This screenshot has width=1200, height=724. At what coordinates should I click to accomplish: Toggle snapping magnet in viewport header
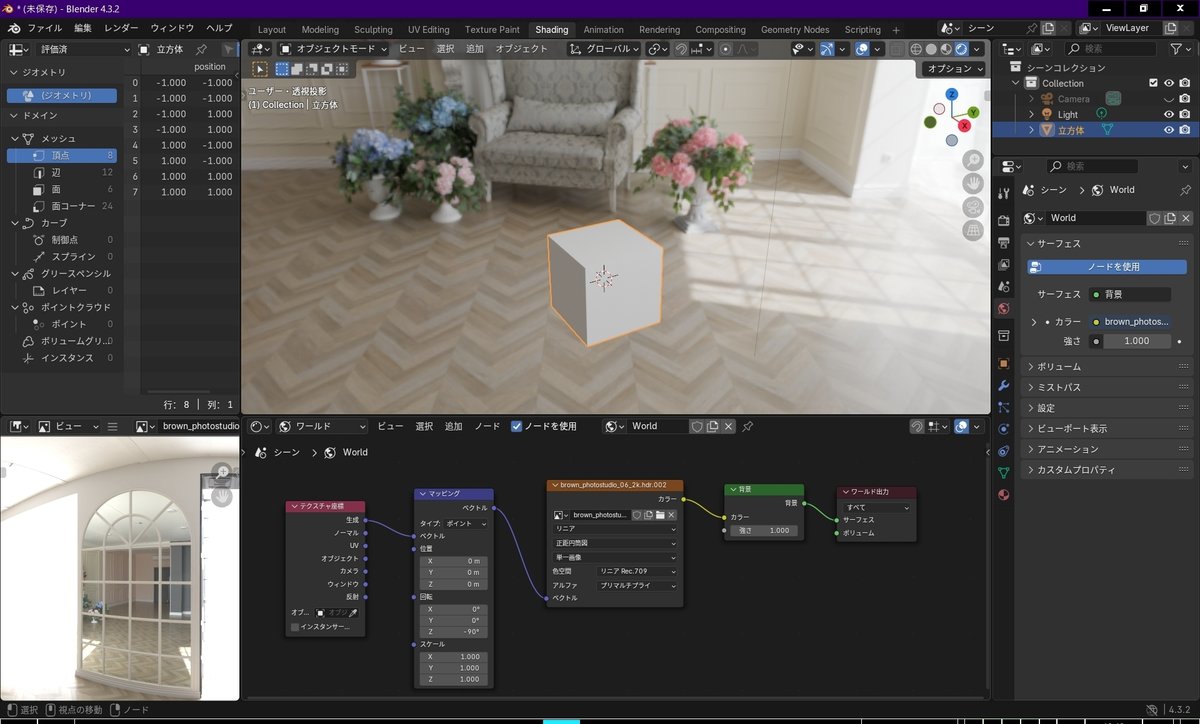point(681,49)
